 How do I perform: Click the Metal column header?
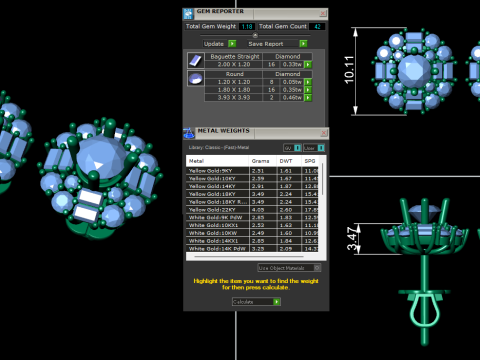(x=217, y=161)
